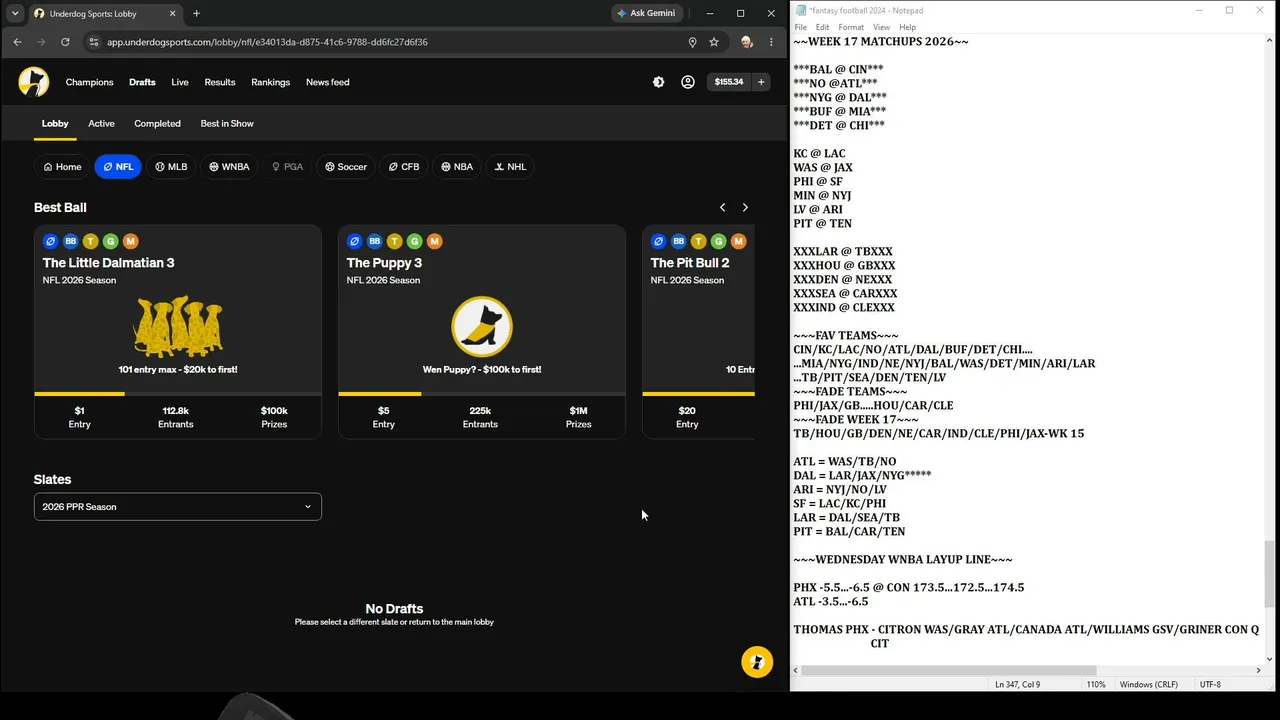Open the Rankings nav item
Screen dimensions: 1280x720
point(271,82)
